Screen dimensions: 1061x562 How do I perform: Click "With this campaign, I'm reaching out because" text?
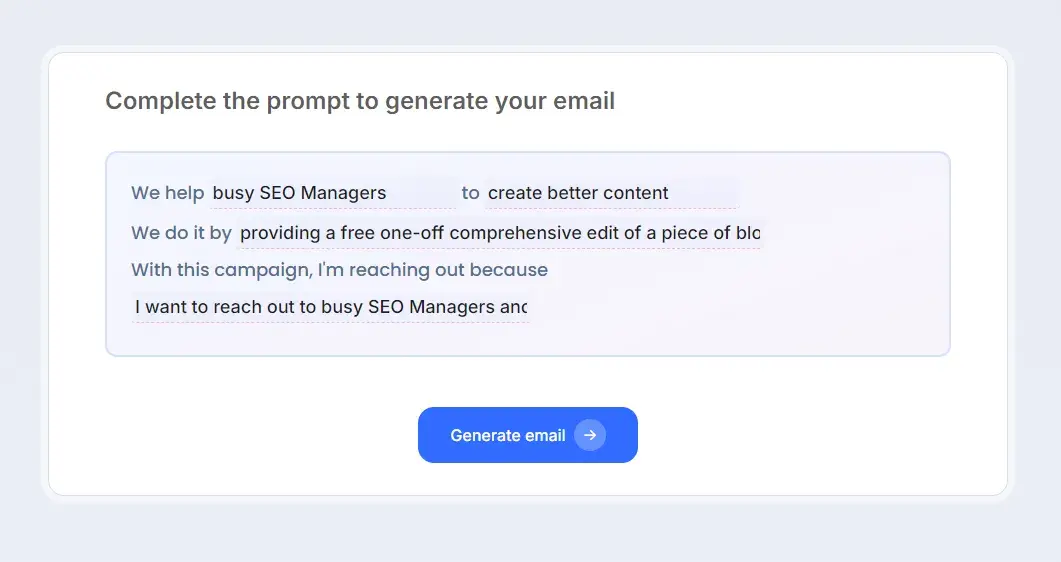pos(339,270)
